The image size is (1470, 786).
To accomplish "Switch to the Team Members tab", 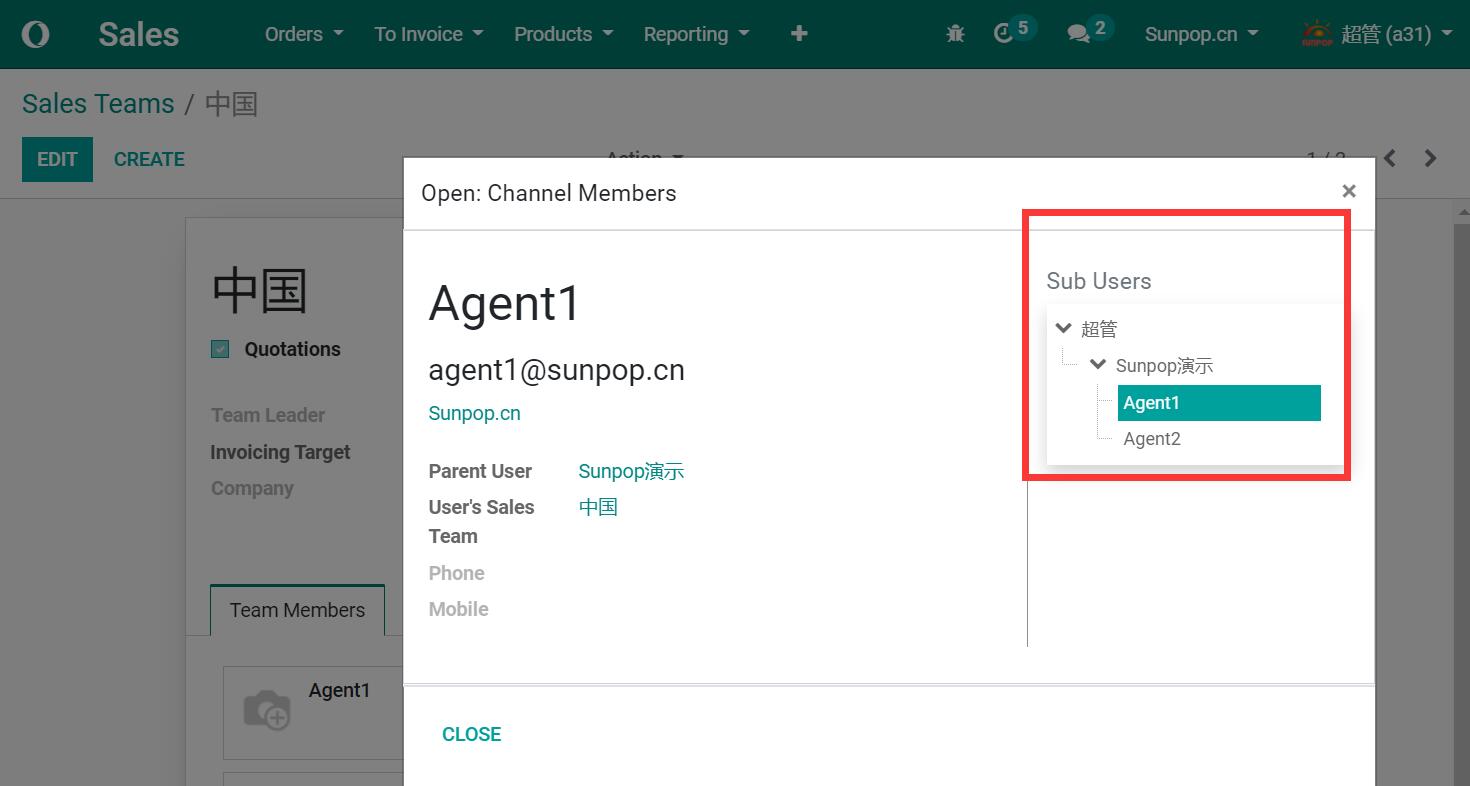I will pos(297,610).
